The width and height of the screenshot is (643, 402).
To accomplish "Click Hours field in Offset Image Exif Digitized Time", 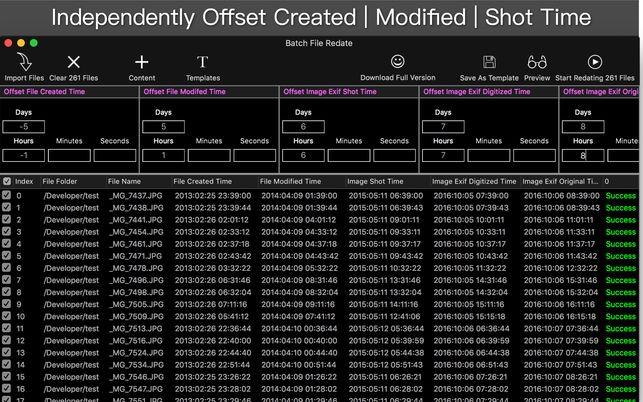I will coord(443,155).
